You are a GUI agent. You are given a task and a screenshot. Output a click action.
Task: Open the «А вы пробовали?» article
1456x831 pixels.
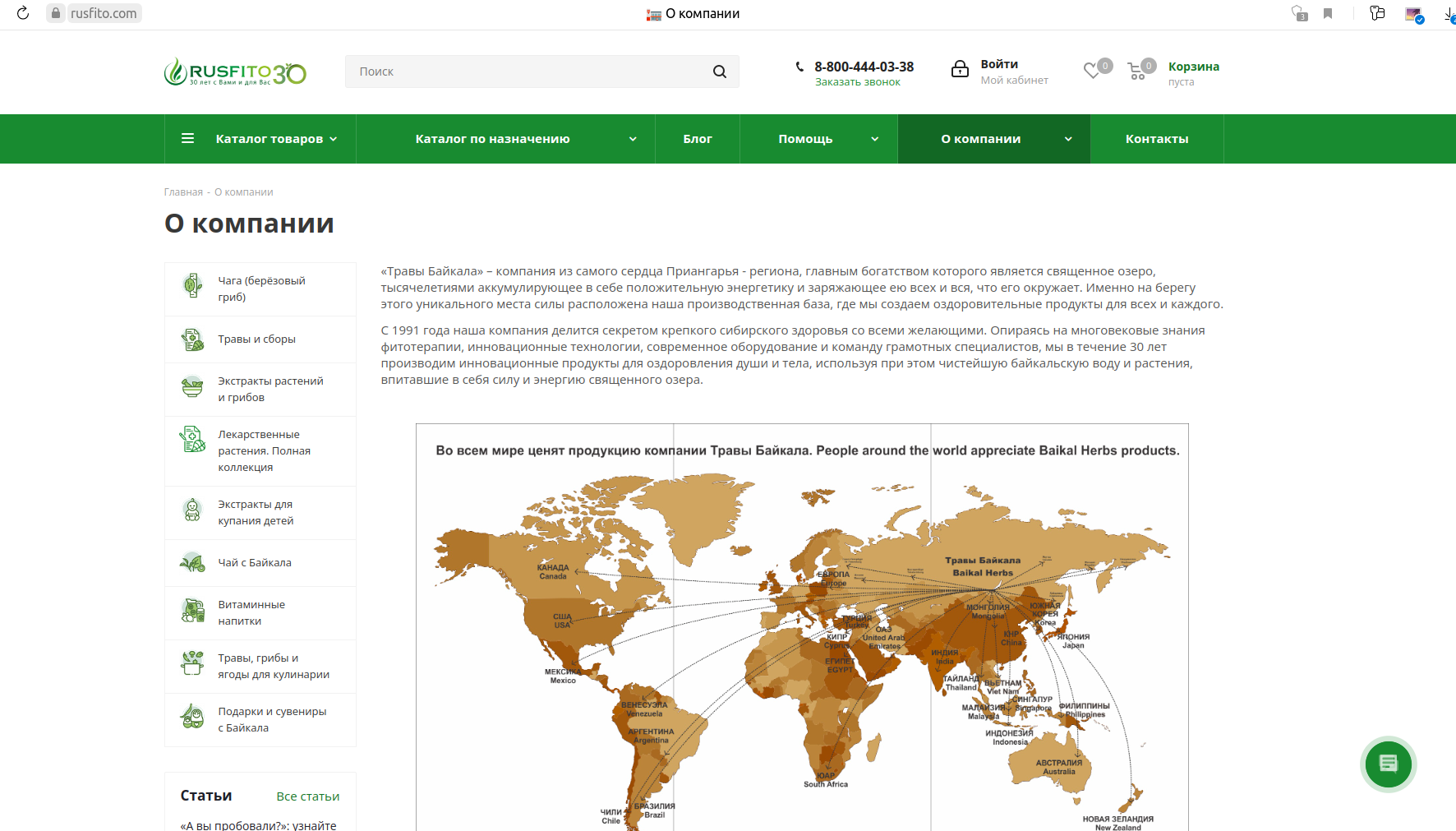[258, 824]
